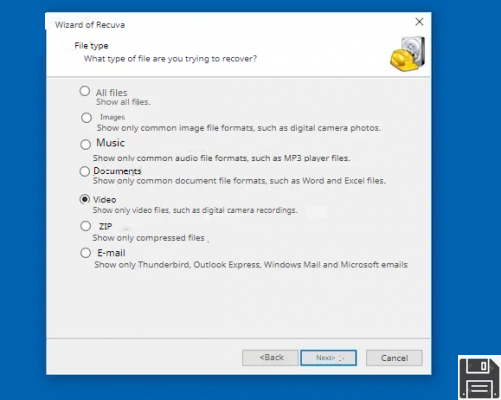This screenshot has height=400, width=501.
Task: Pick the ZIP compressed files option
Action: (86, 226)
